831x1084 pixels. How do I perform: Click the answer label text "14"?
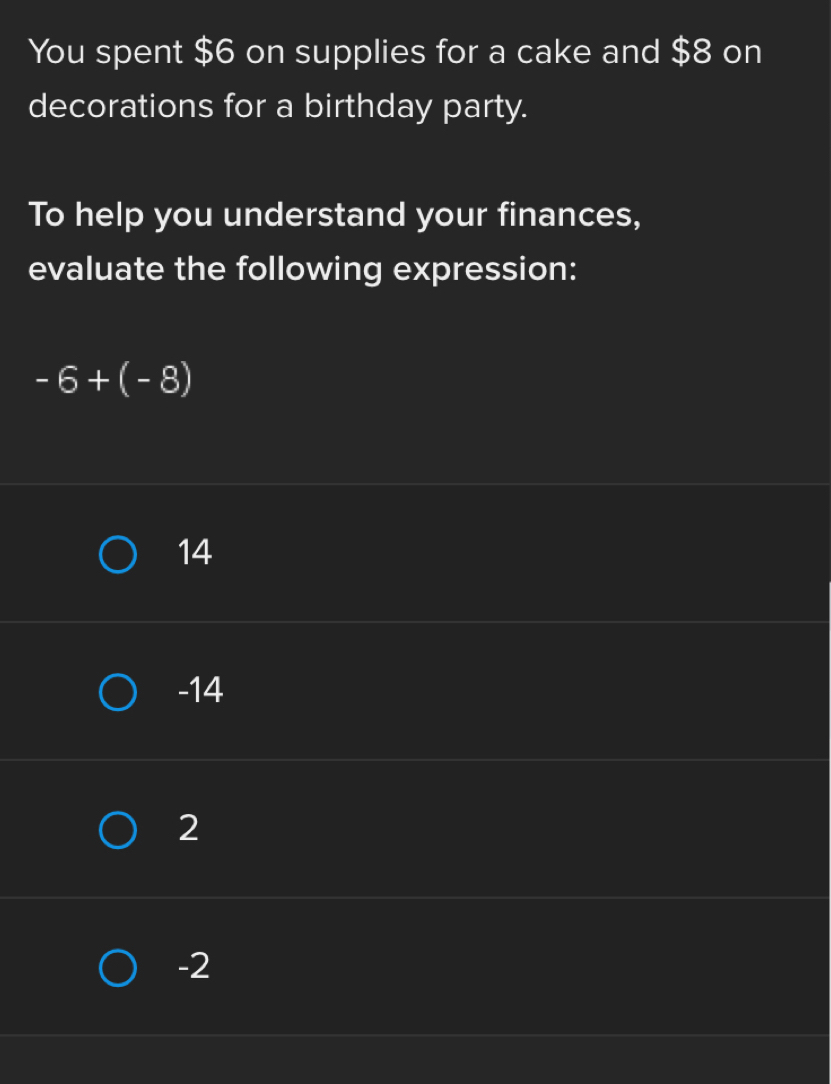click(x=195, y=553)
